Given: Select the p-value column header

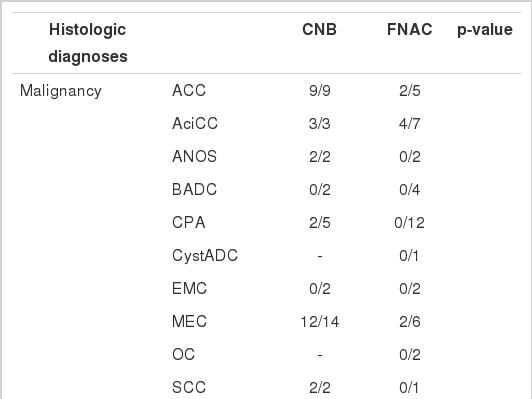Looking at the screenshot, I should (x=485, y=30).
